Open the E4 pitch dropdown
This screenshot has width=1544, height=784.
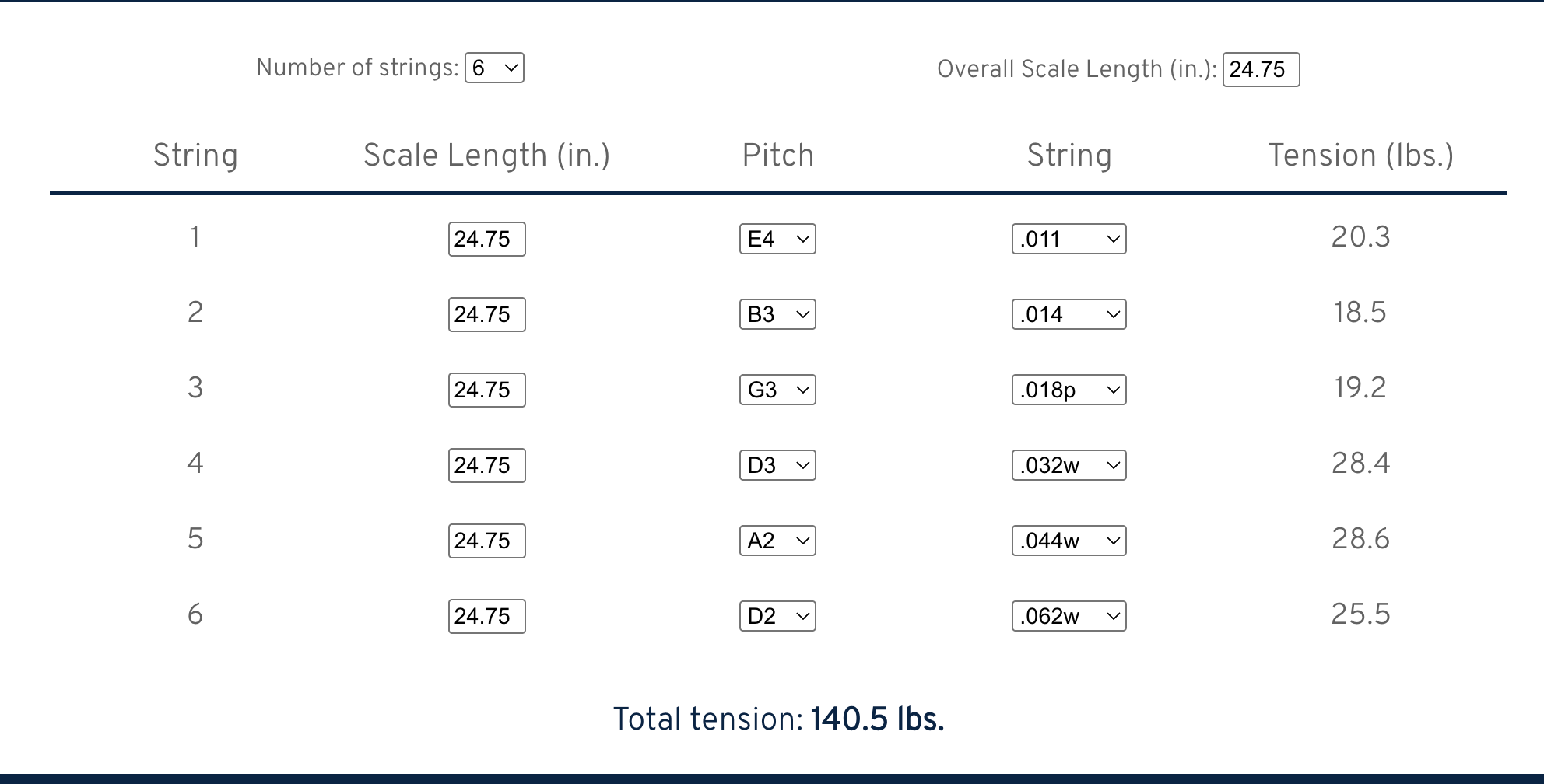777,239
